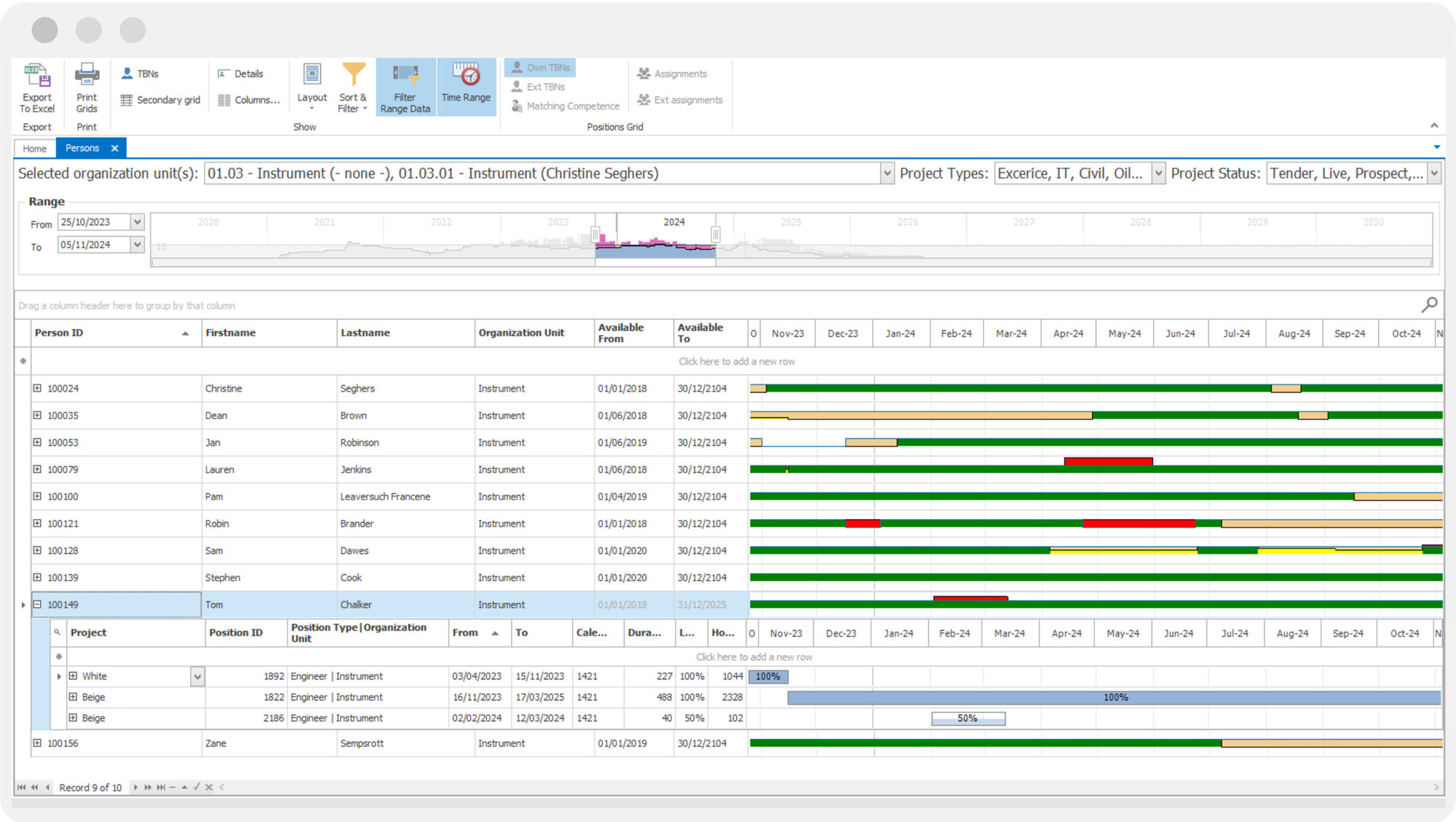The image size is (1456, 822).
Task: Open the Sort & Filter menu
Action: (352, 88)
